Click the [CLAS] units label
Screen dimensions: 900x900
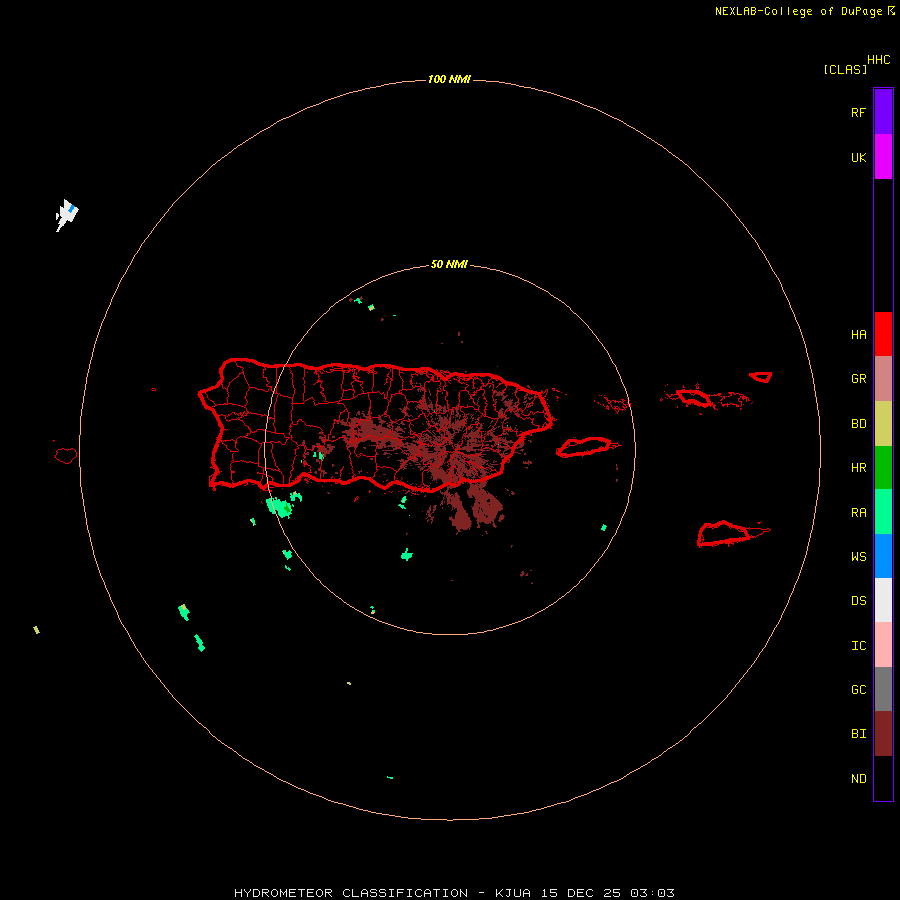845,69
